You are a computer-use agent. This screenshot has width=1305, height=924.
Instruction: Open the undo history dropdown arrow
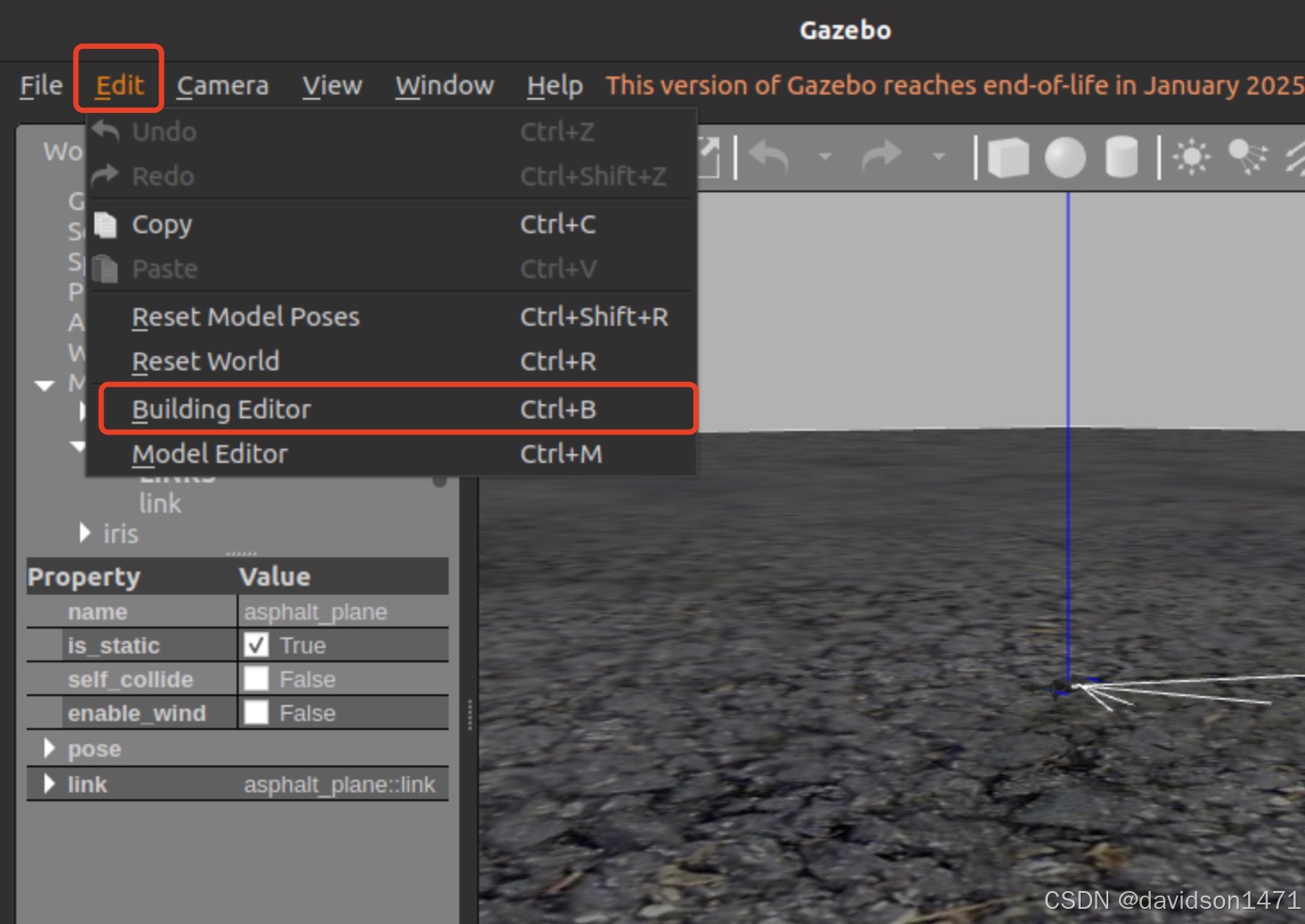click(x=825, y=157)
